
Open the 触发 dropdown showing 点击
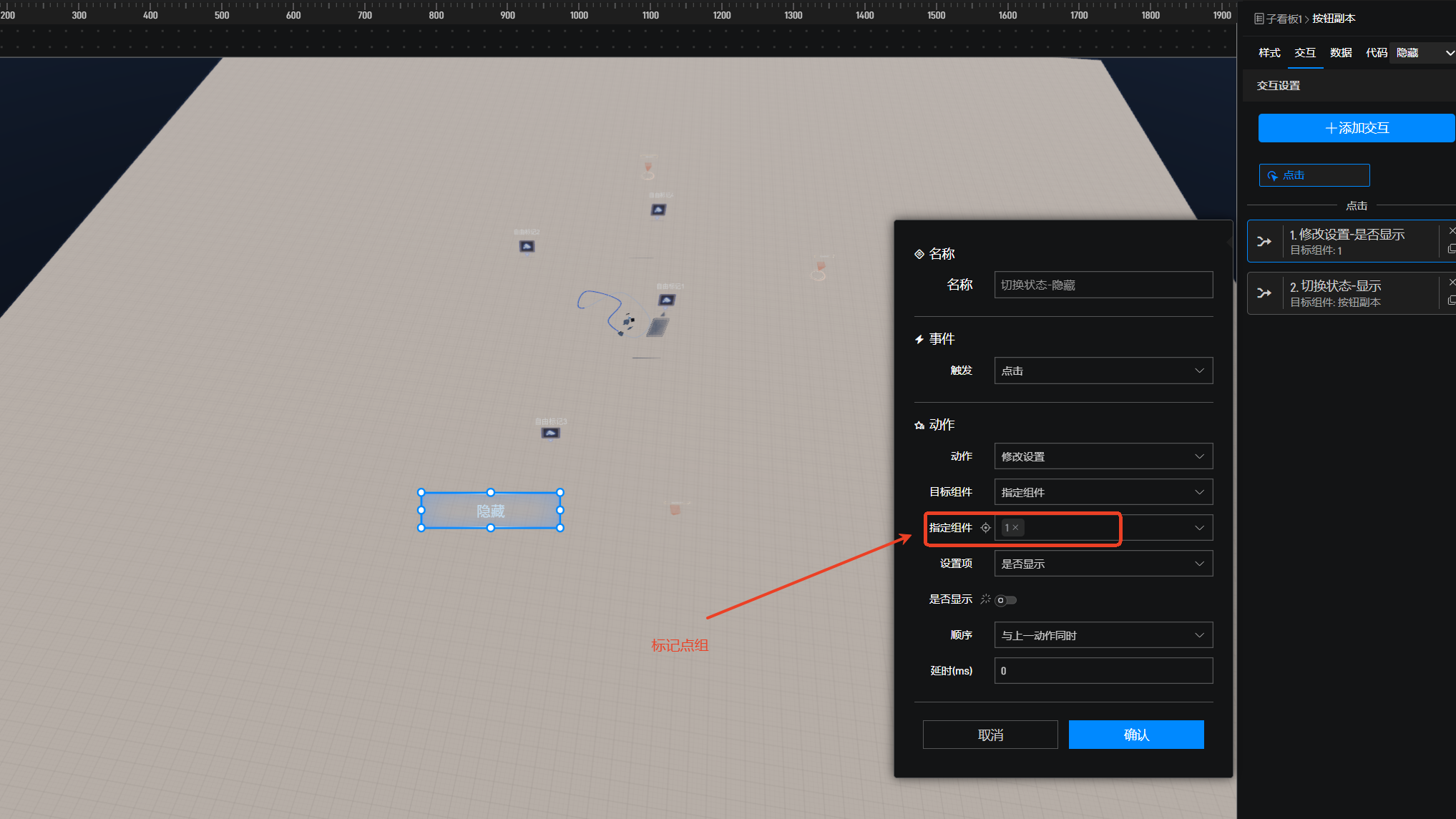1103,371
